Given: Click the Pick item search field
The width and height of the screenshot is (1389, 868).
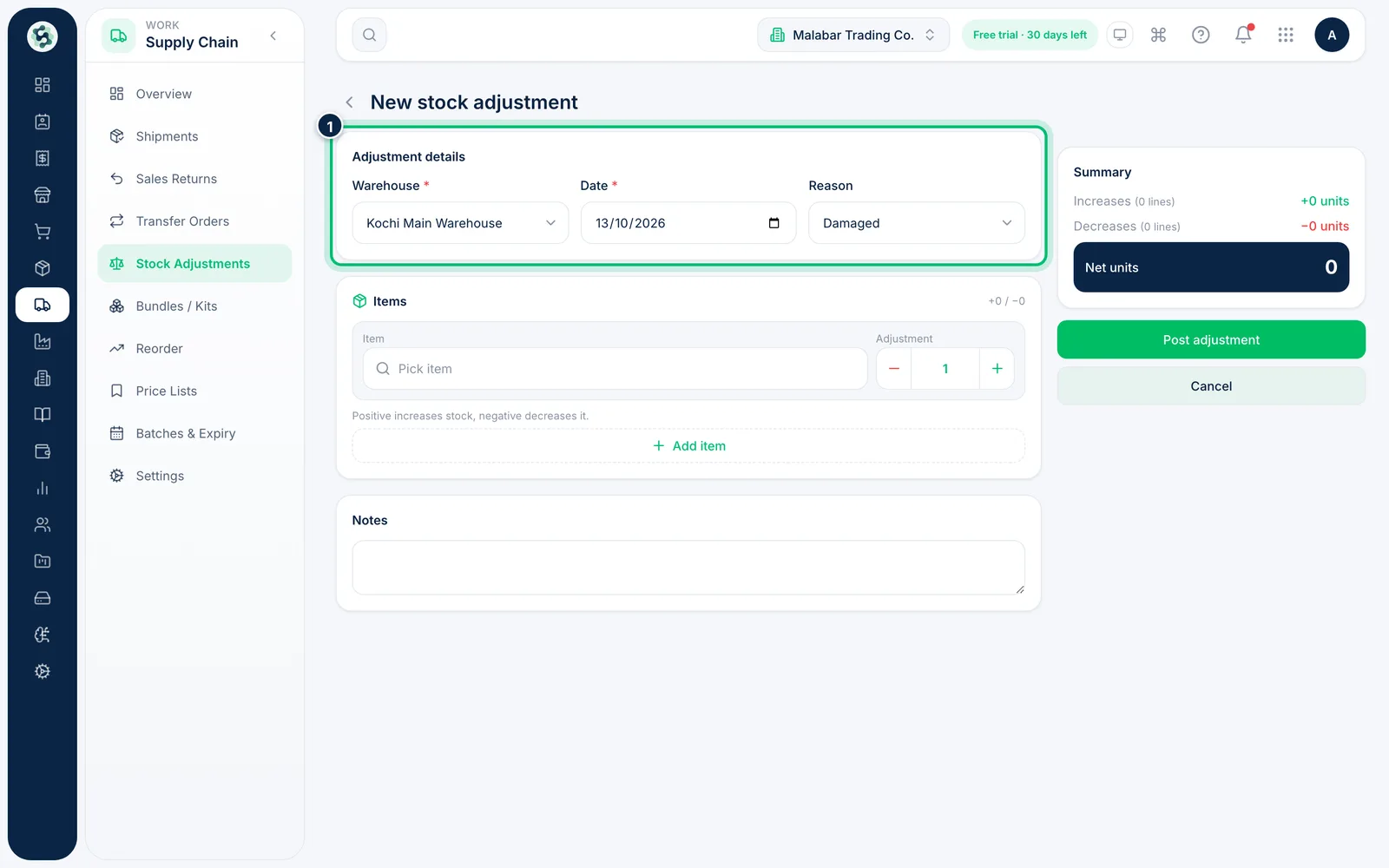Looking at the screenshot, I should click(616, 369).
